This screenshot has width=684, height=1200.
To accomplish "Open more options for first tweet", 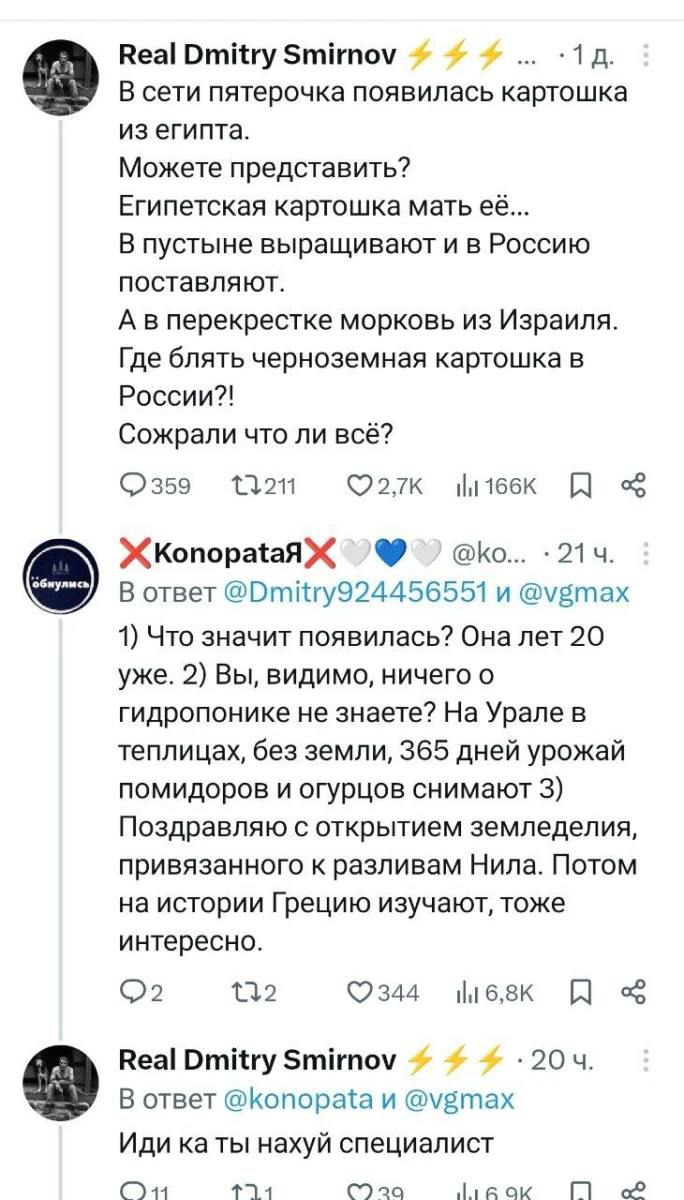I will pos(646,54).
